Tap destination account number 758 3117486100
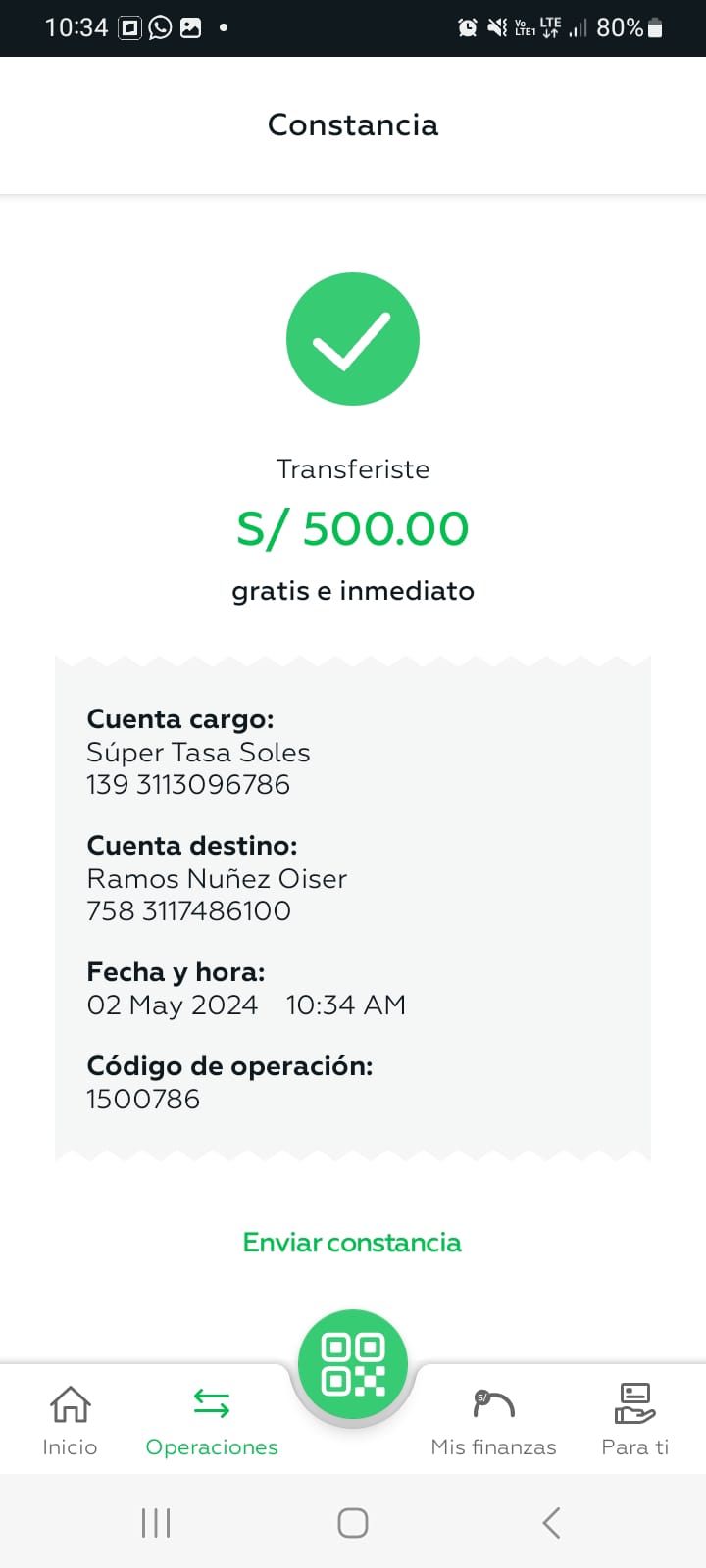This screenshot has width=706, height=1568. pos(189,910)
